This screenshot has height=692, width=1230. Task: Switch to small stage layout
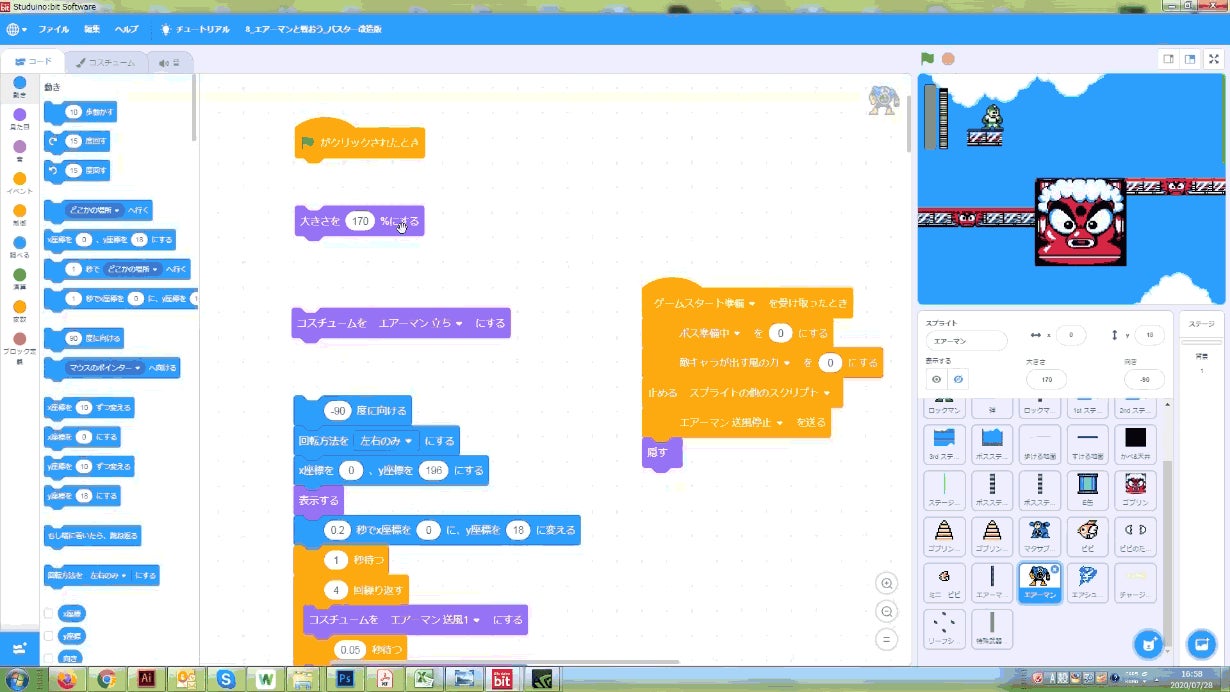(1168, 59)
